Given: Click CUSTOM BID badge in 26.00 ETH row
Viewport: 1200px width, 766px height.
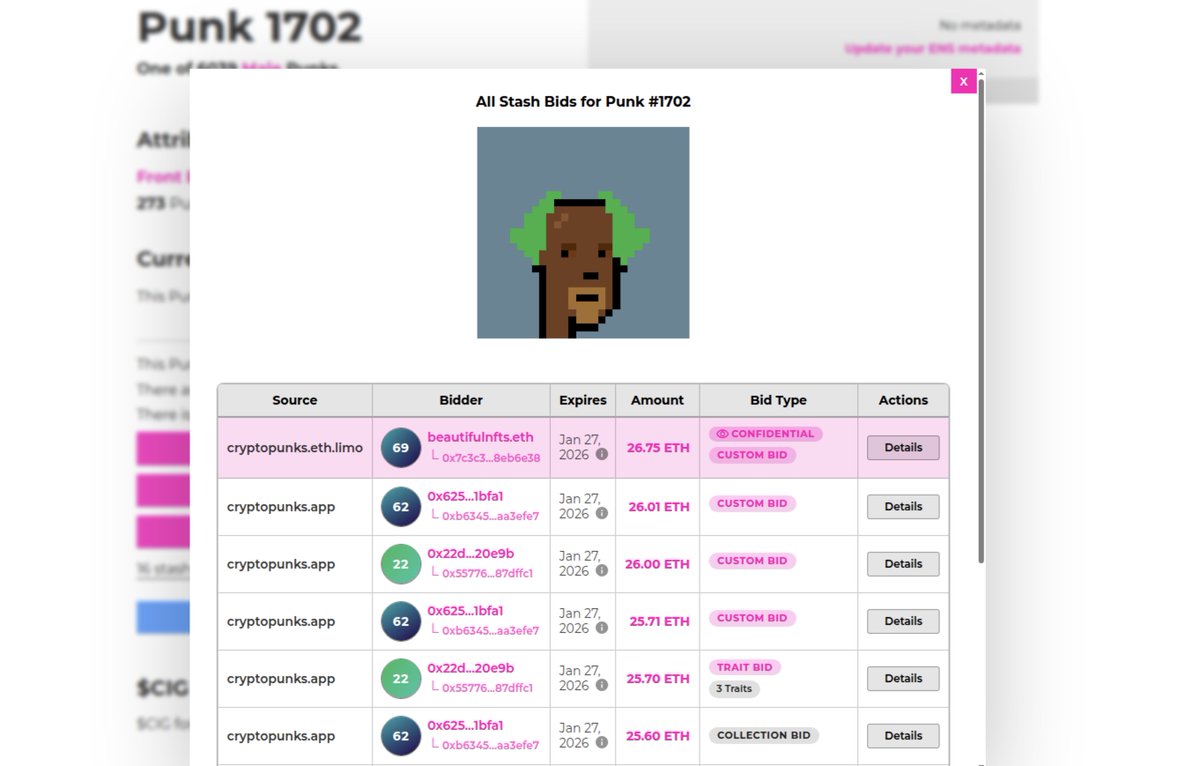Looking at the screenshot, I should click(752, 561).
